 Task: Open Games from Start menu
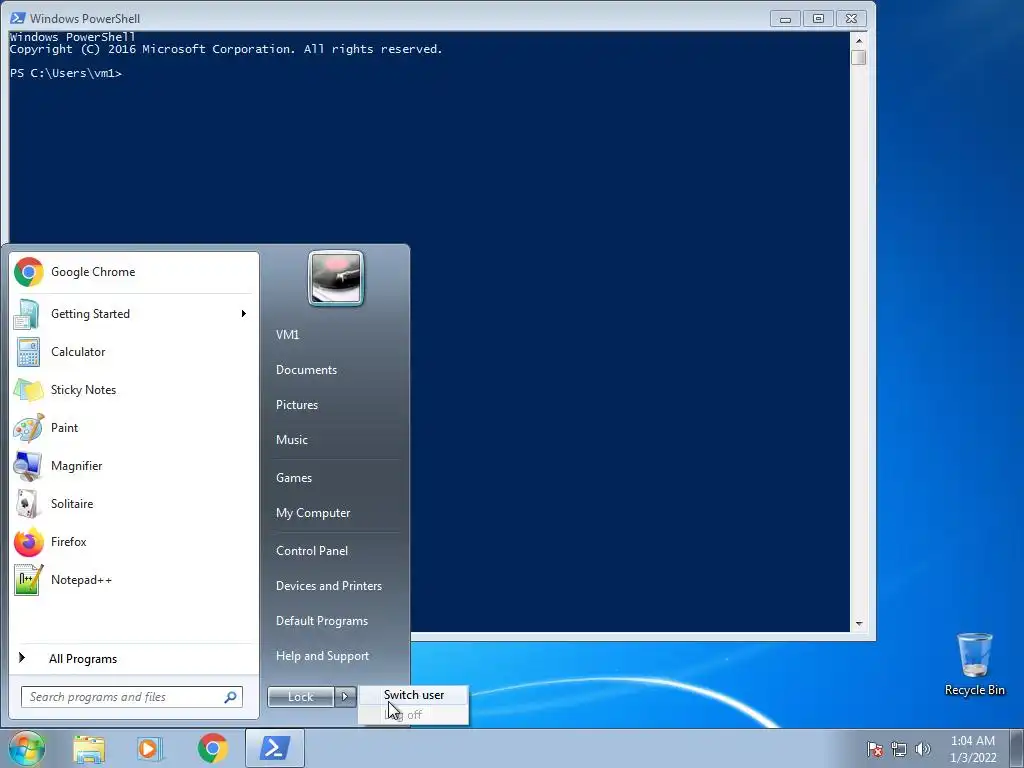pos(294,477)
